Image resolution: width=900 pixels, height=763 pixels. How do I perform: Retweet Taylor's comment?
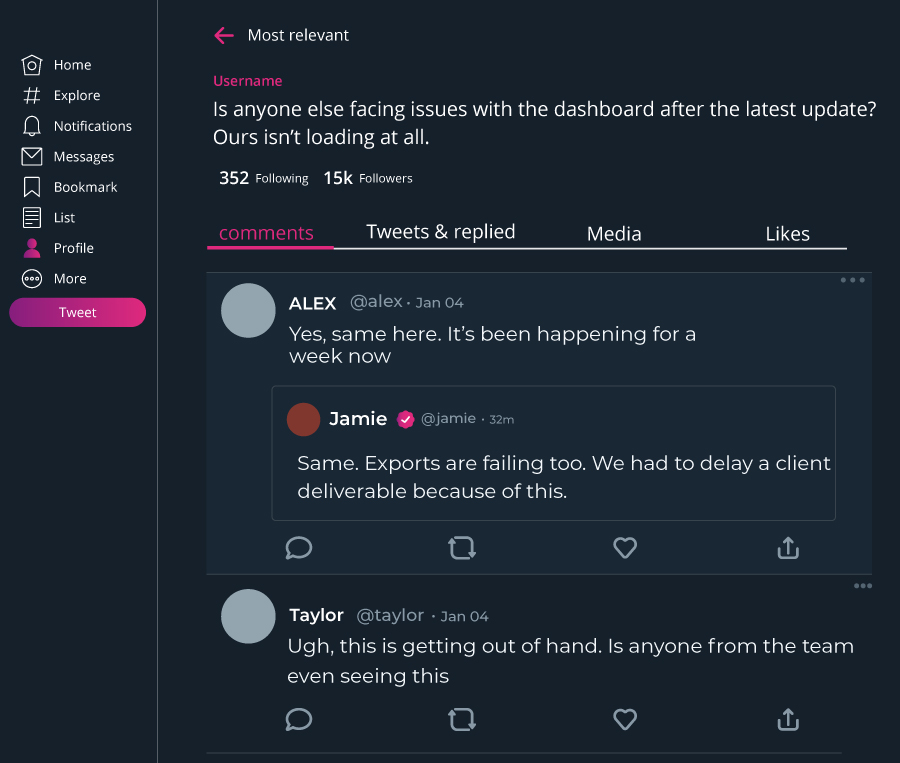462,720
